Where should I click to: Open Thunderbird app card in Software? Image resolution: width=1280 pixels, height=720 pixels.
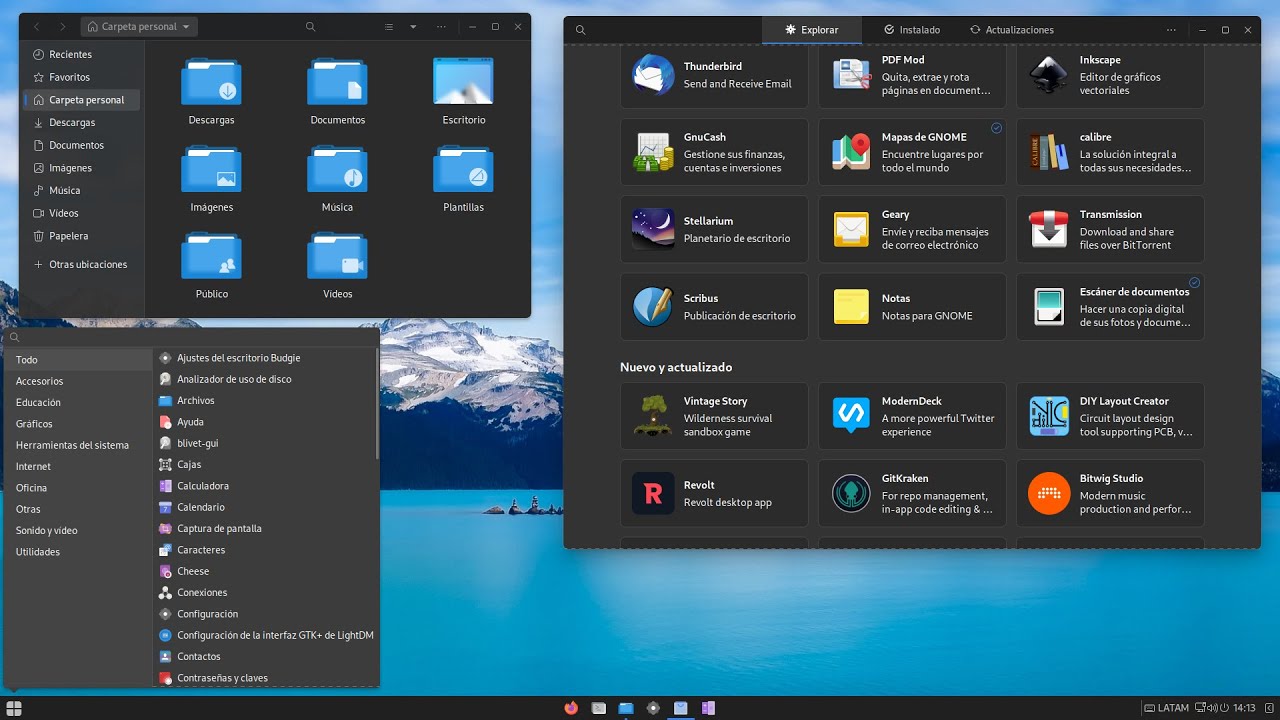click(714, 76)
